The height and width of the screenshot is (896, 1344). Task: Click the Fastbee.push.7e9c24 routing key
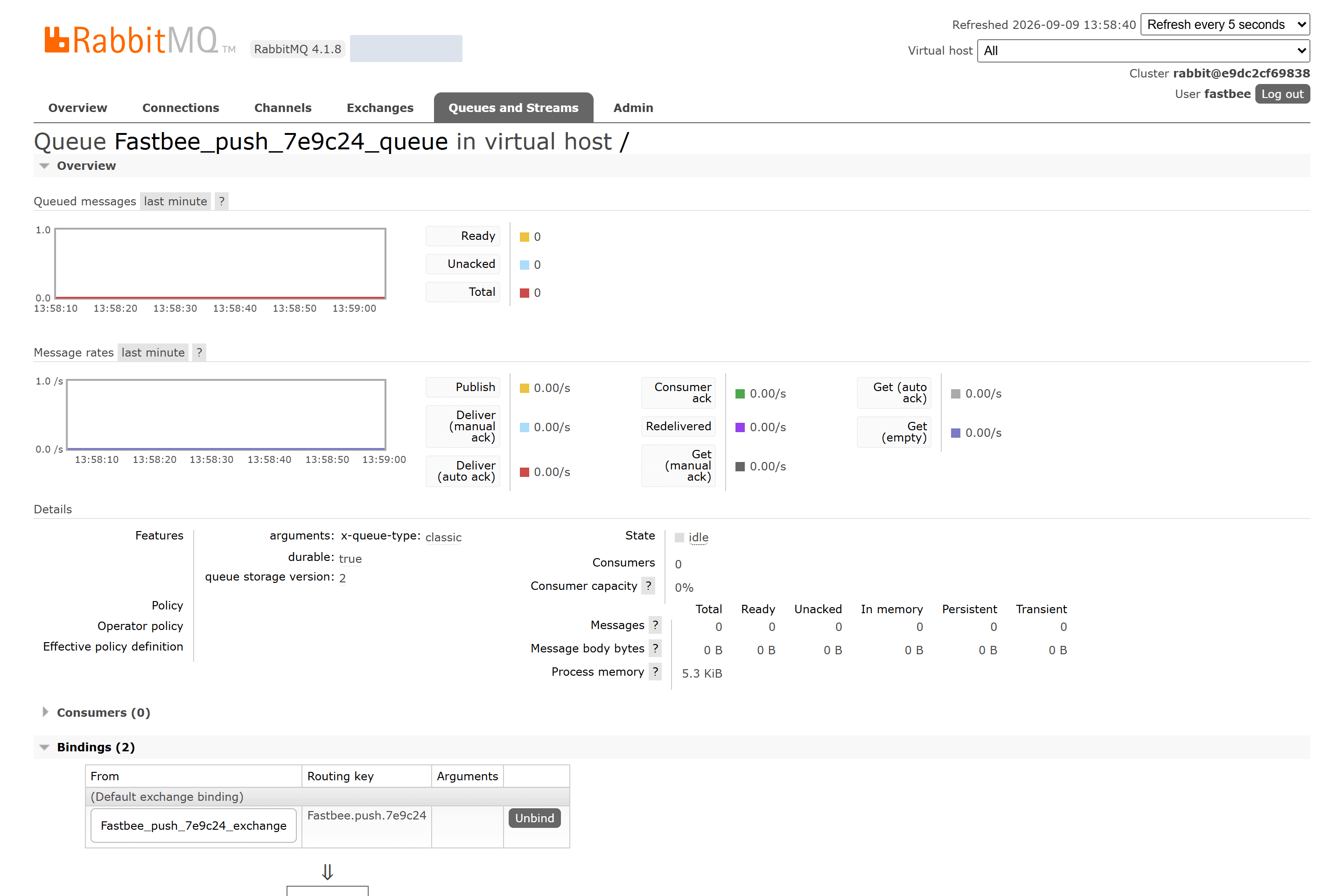pyautogui.click(x=367, y=815)
